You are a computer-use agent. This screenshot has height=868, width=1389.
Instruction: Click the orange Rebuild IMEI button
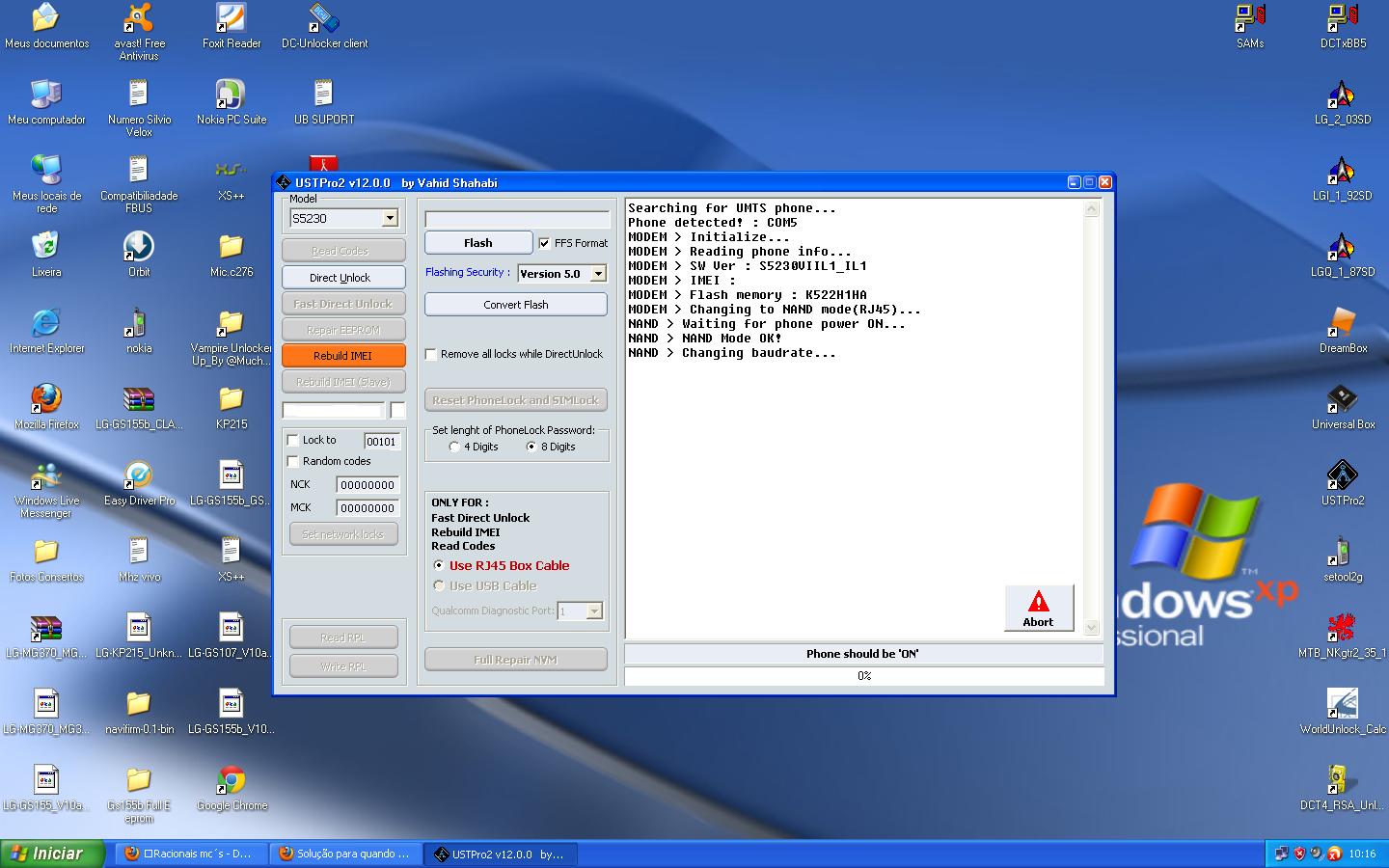(343, 356)
